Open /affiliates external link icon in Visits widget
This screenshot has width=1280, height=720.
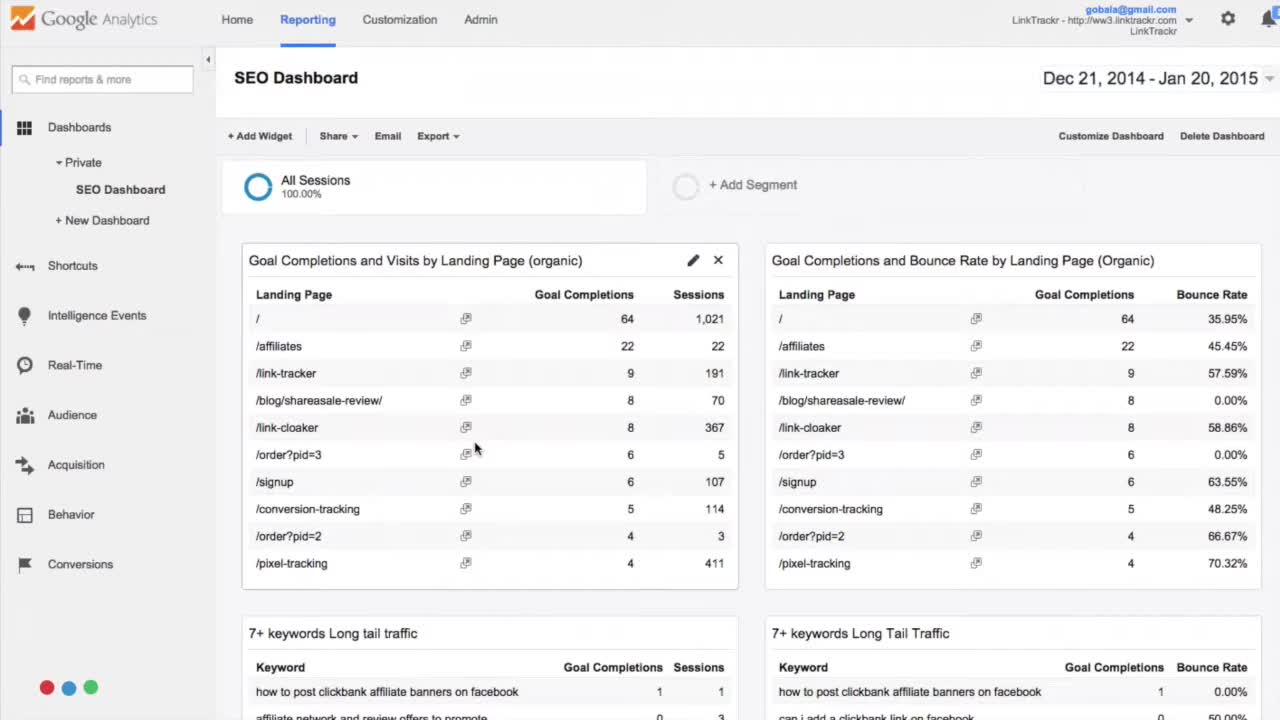pyautogui.click(x=465, y=346)
